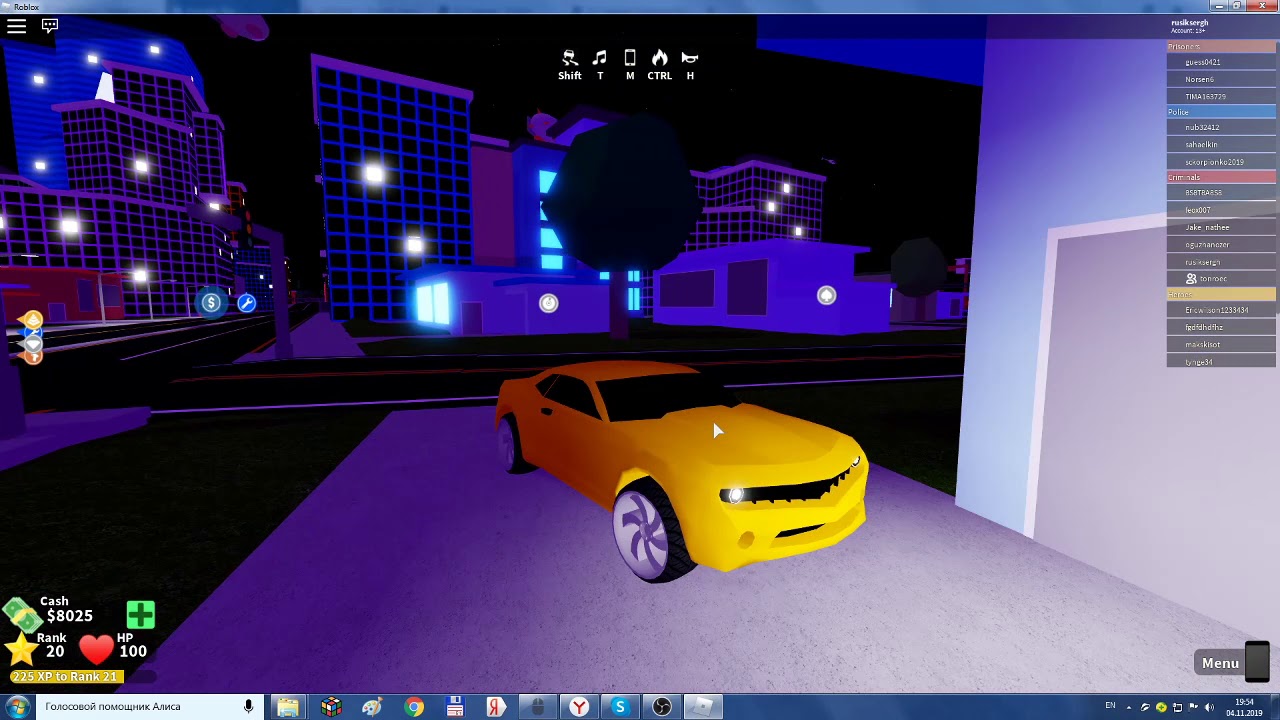Open Google Chrome from the taskbar
The width and height of the screenshot is (1280, 720).
pyautogui.click(x=414, y=707)
